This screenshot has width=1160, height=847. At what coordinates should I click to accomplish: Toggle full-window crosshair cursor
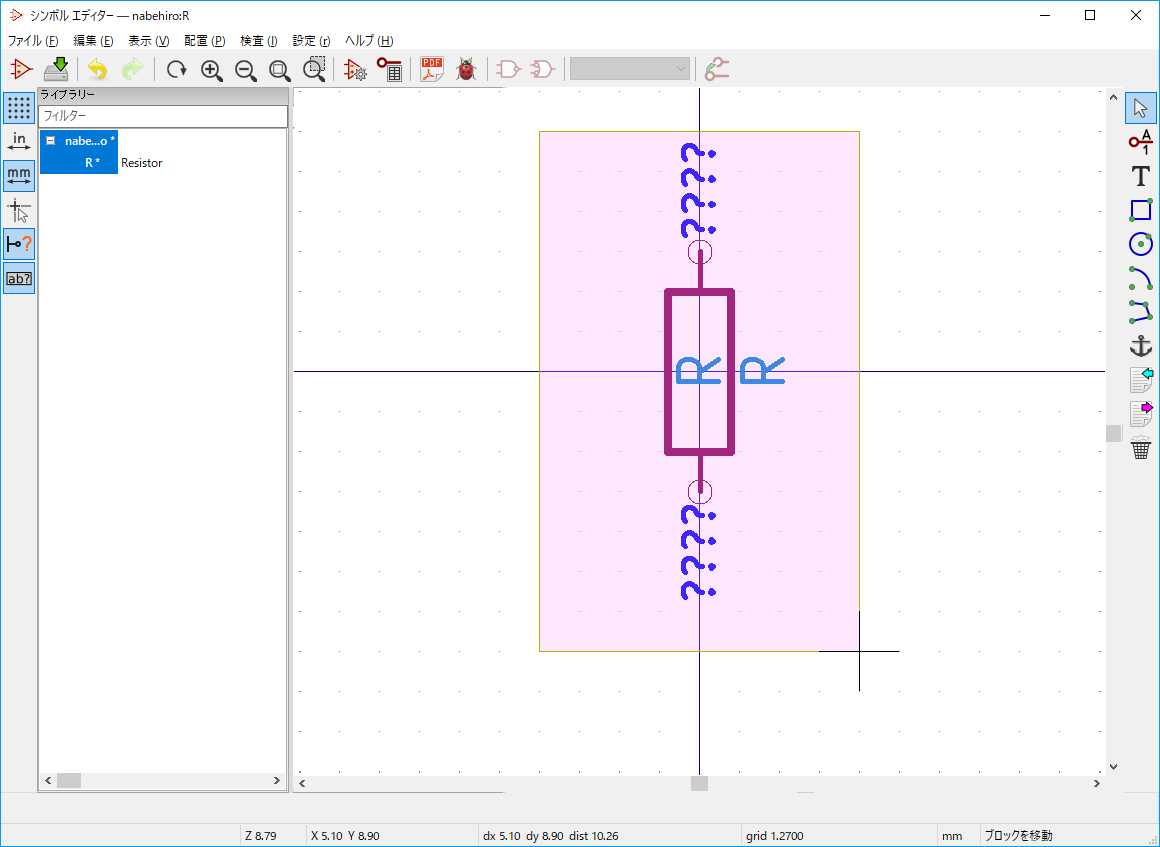(x=18, y=211)
